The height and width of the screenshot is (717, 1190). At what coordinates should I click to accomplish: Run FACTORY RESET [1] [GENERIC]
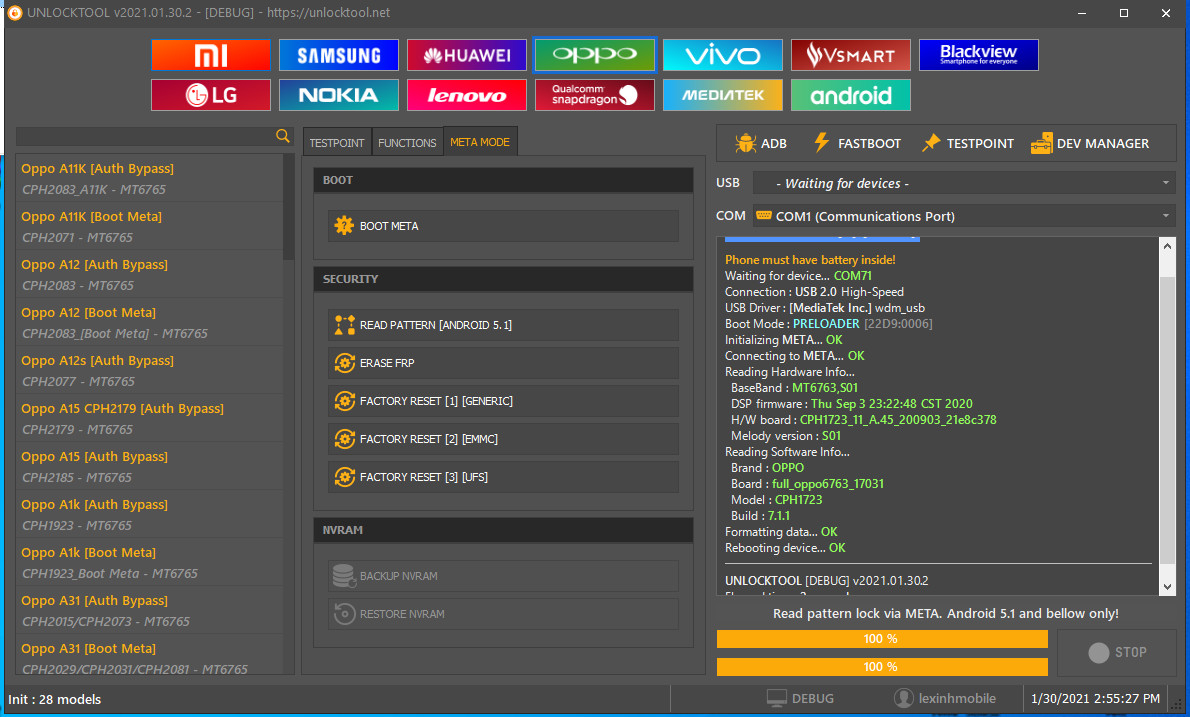click(x=503, y=401)
